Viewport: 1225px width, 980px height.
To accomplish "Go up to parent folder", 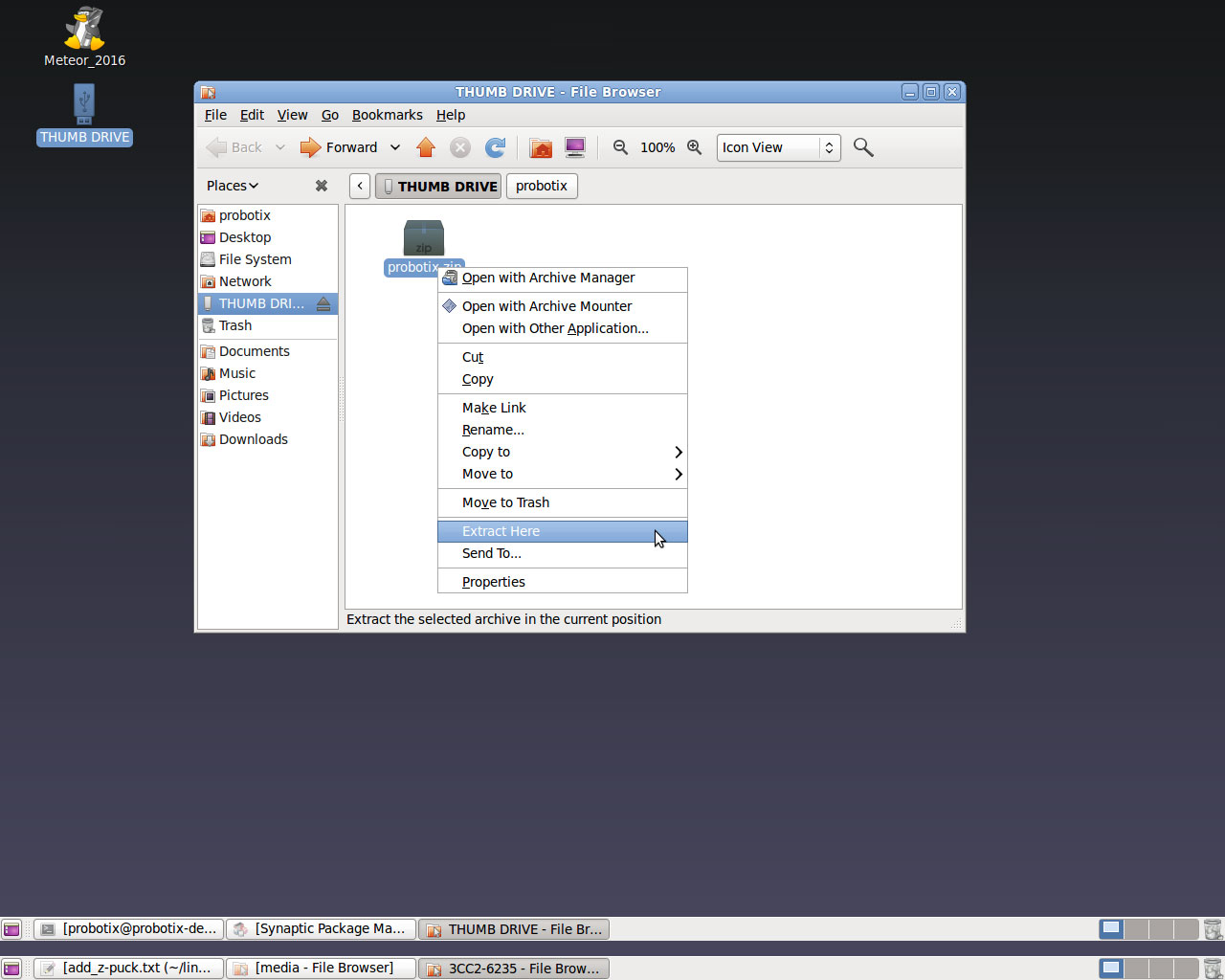I will [426, 147].
